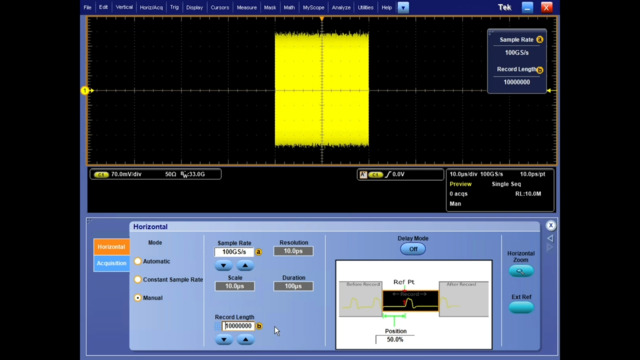Click the C1 channel badge

(x=101, y=174)
